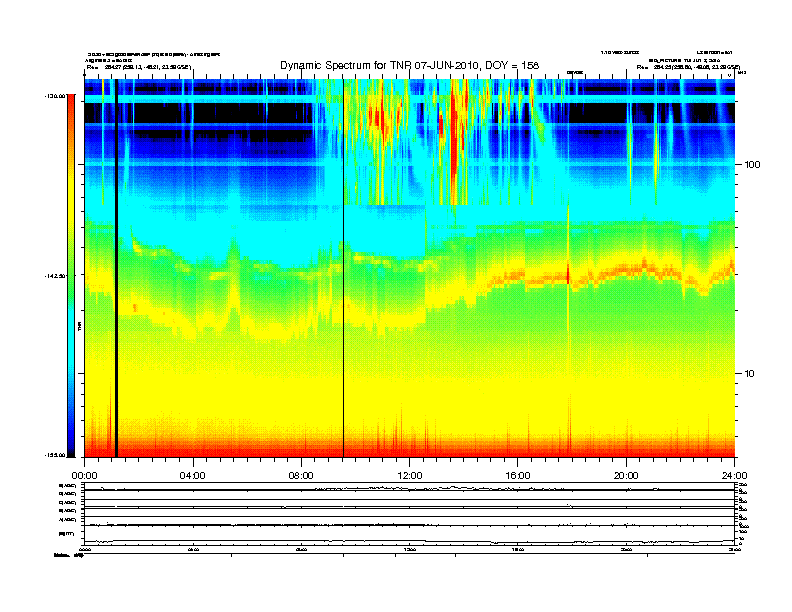Click the 04:00 time axis label
The image size is (792, 612).
(x=193, y=476)
